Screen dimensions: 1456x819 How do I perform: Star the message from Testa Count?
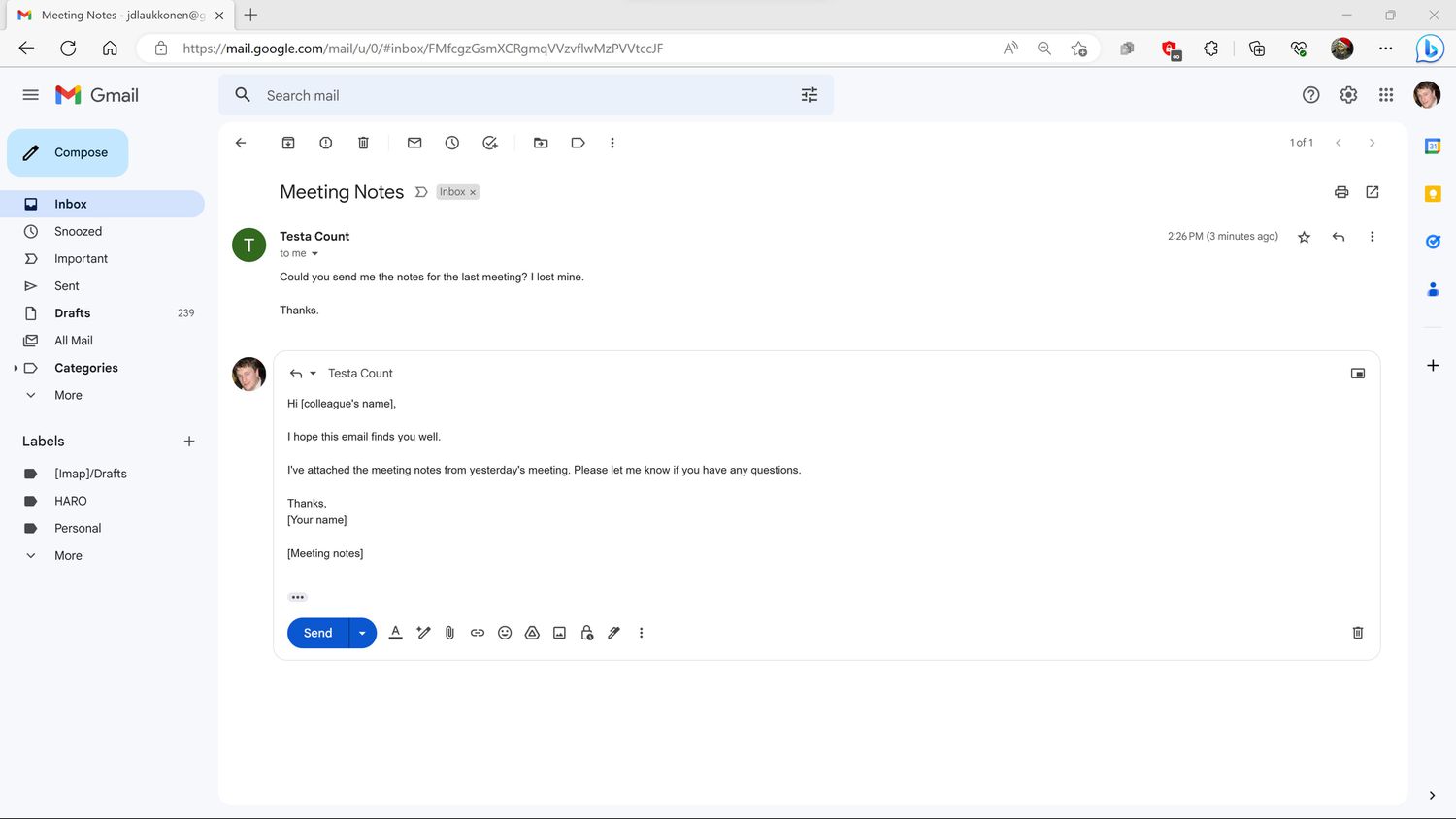point(1304,237)
